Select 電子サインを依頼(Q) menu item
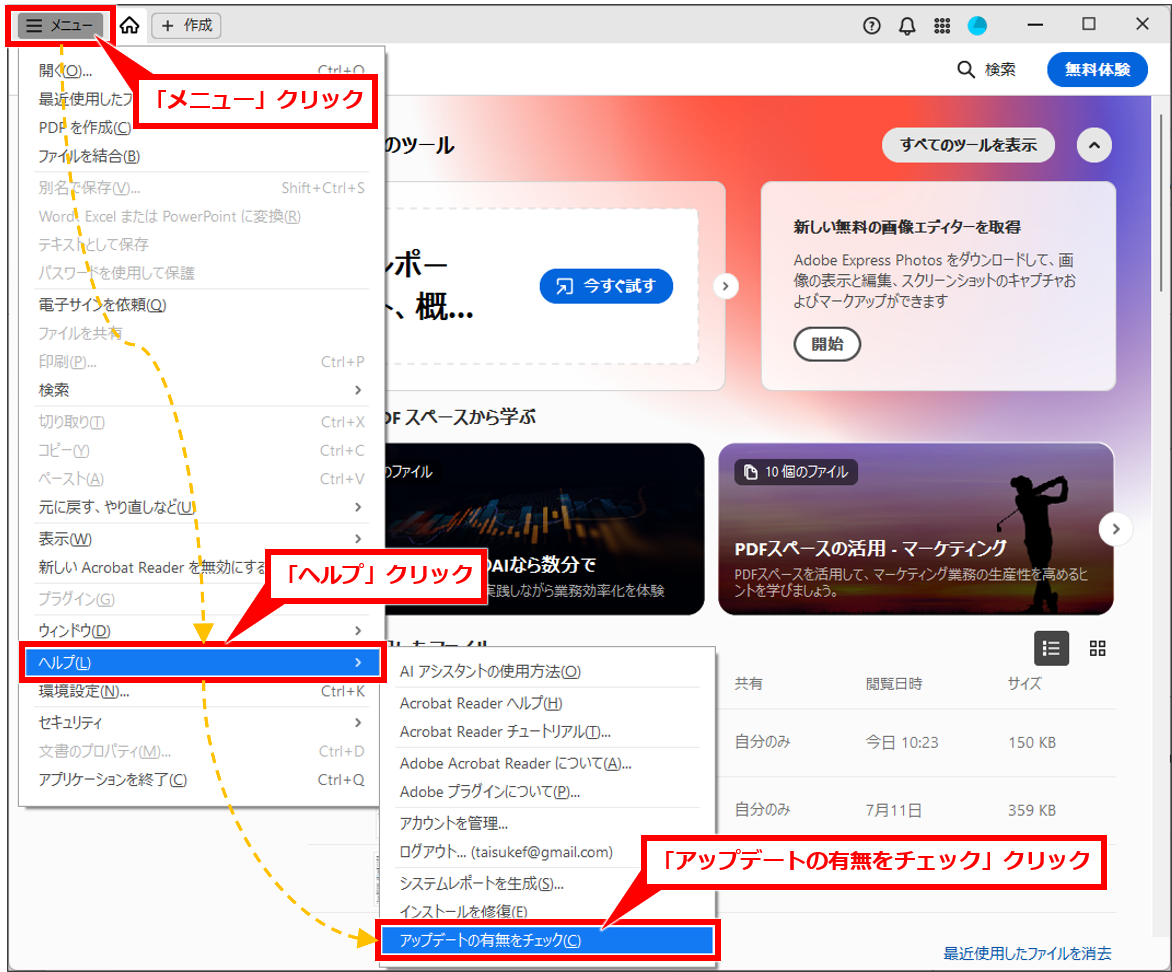The image size is (1172, 972). 201,304
